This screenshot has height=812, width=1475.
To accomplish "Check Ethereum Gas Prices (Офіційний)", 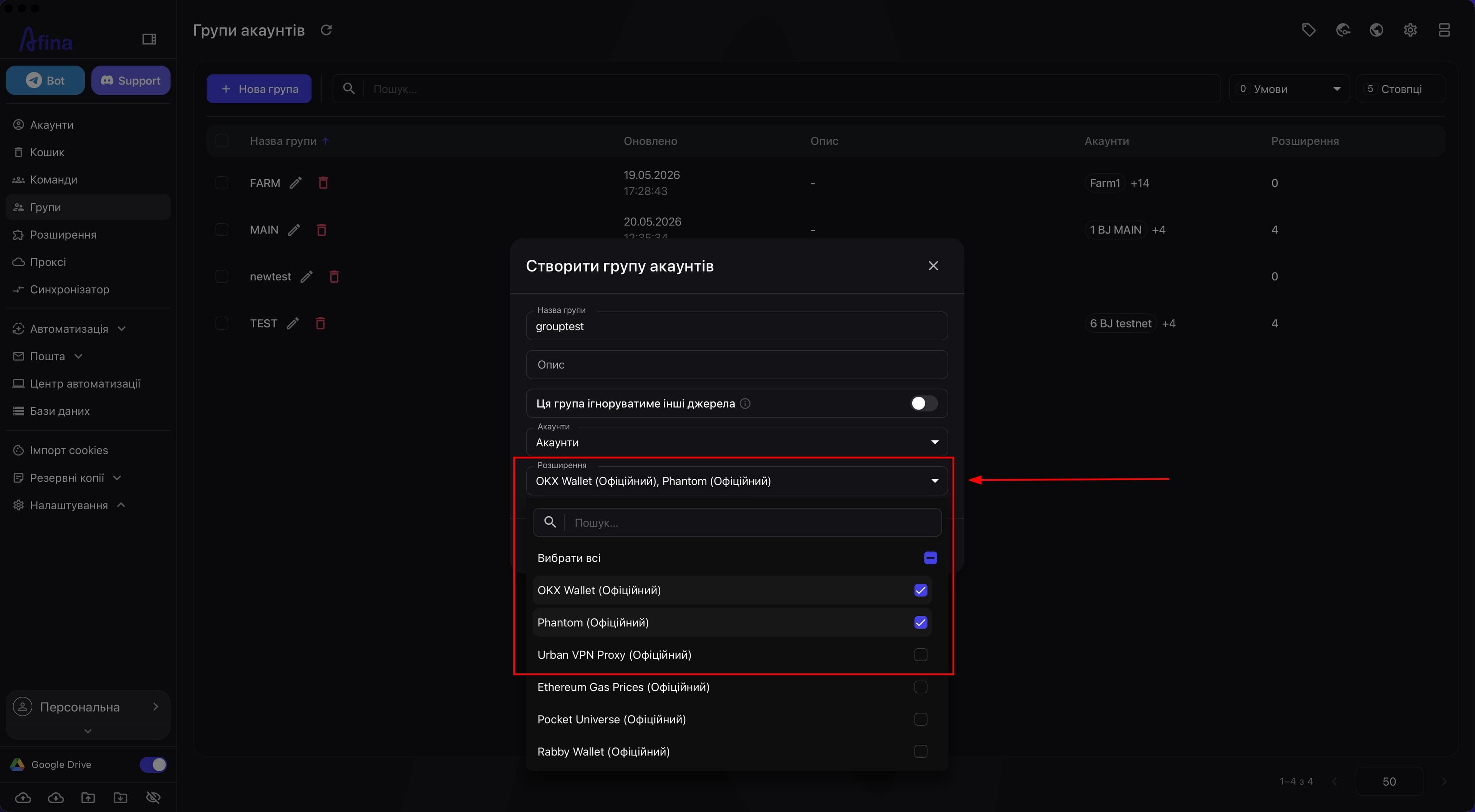I will [921, 687].
